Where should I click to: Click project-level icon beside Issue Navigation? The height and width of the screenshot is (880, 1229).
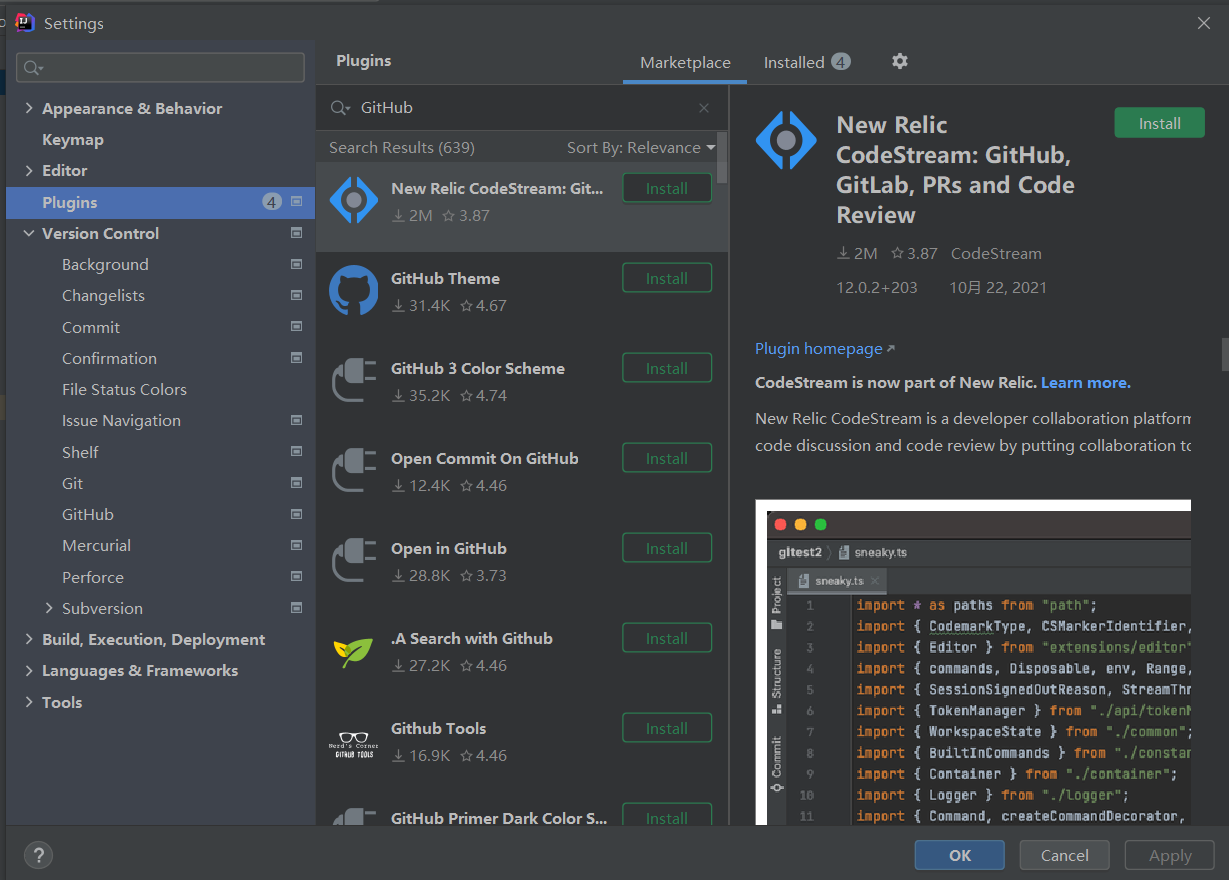coord(296,420)
